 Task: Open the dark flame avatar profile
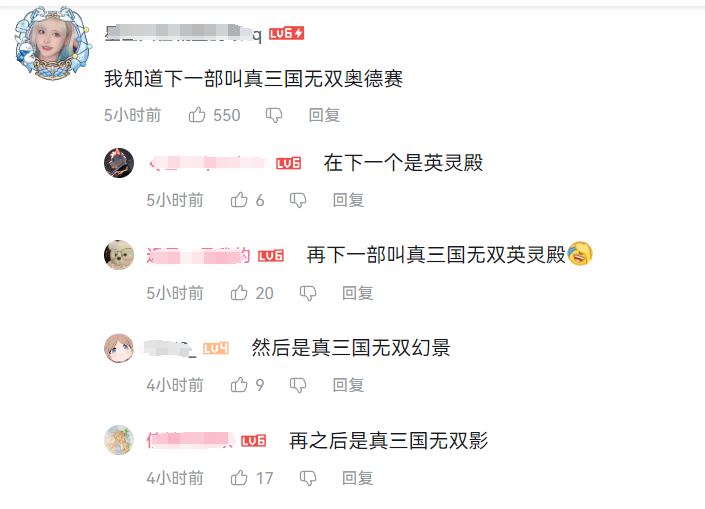[x=119, y=163]
